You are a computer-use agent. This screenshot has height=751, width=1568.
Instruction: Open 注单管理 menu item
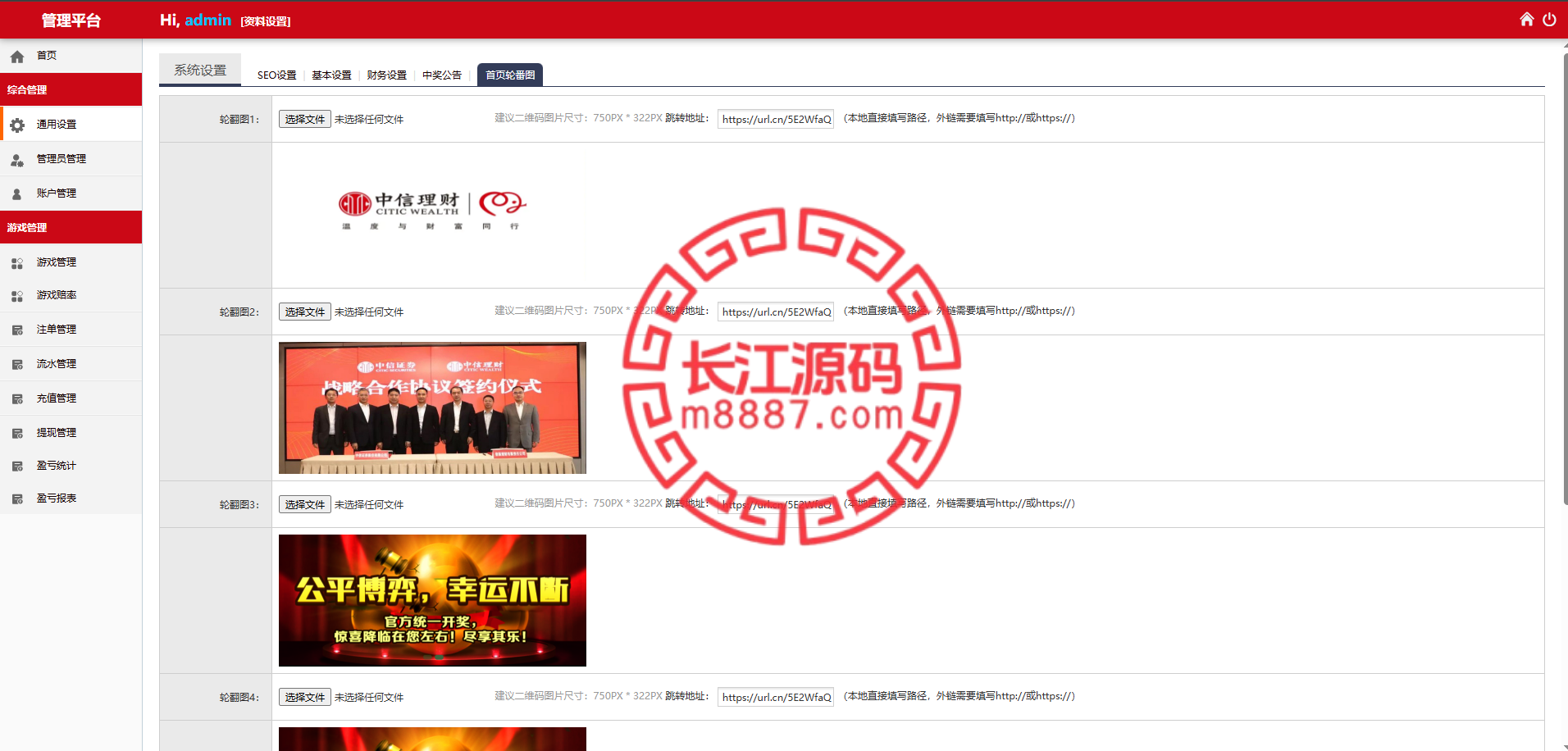(x=71, y=329)
